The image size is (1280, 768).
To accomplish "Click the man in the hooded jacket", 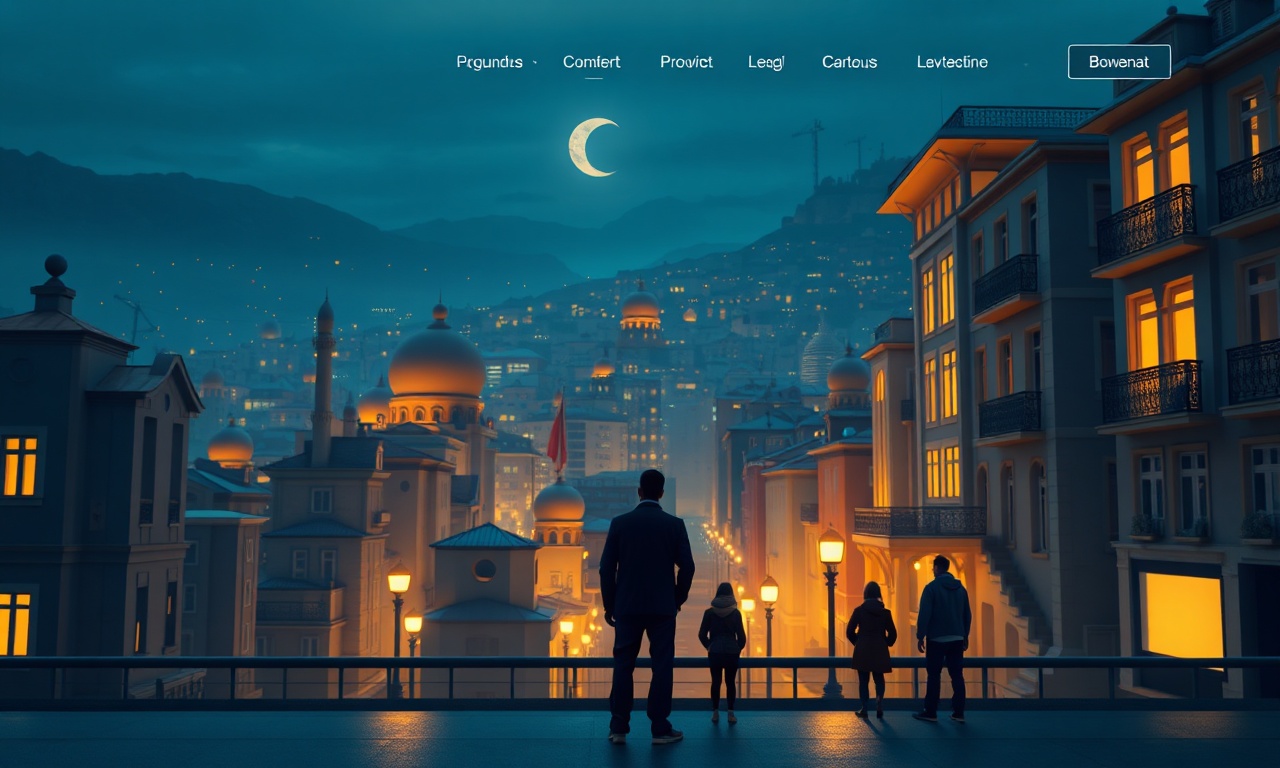I will (x=942, y=638).
